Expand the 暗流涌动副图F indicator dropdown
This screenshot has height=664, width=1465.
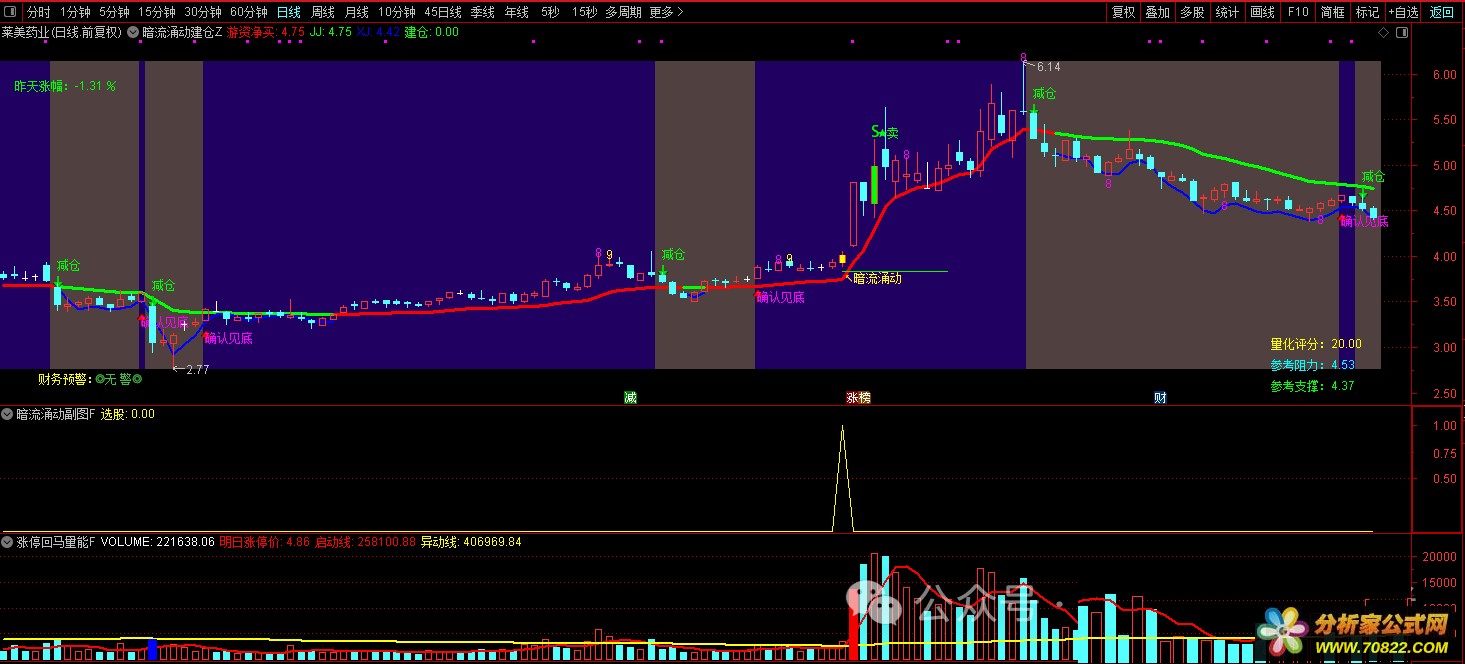tap(8, 413)
